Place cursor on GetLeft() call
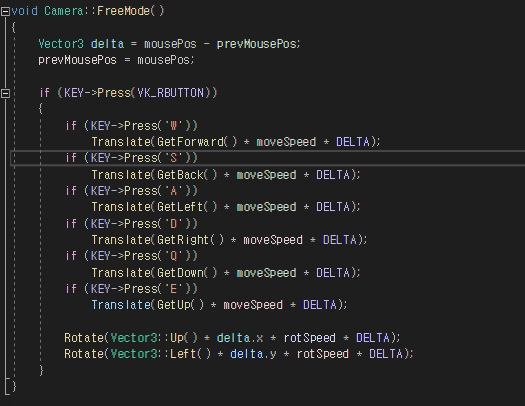This screenshot has height=406, width=525. (x=187, y=207)
